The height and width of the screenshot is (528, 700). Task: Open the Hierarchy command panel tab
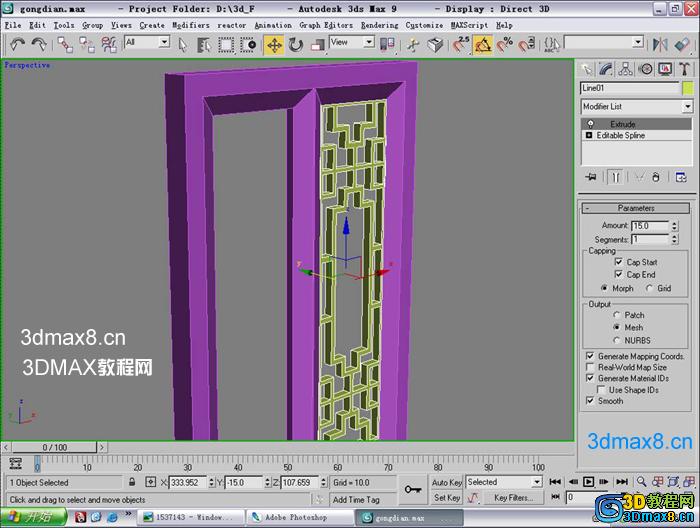coord(625,69)
